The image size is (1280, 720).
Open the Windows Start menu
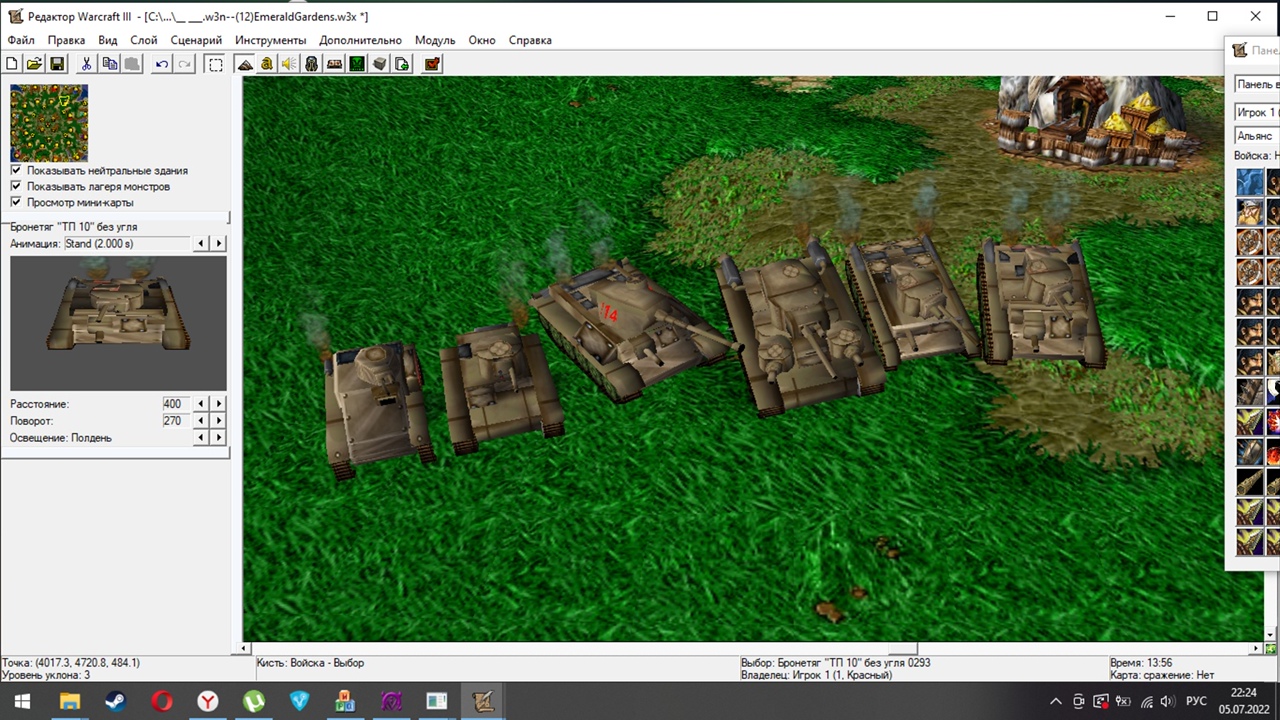click(23, 701)
